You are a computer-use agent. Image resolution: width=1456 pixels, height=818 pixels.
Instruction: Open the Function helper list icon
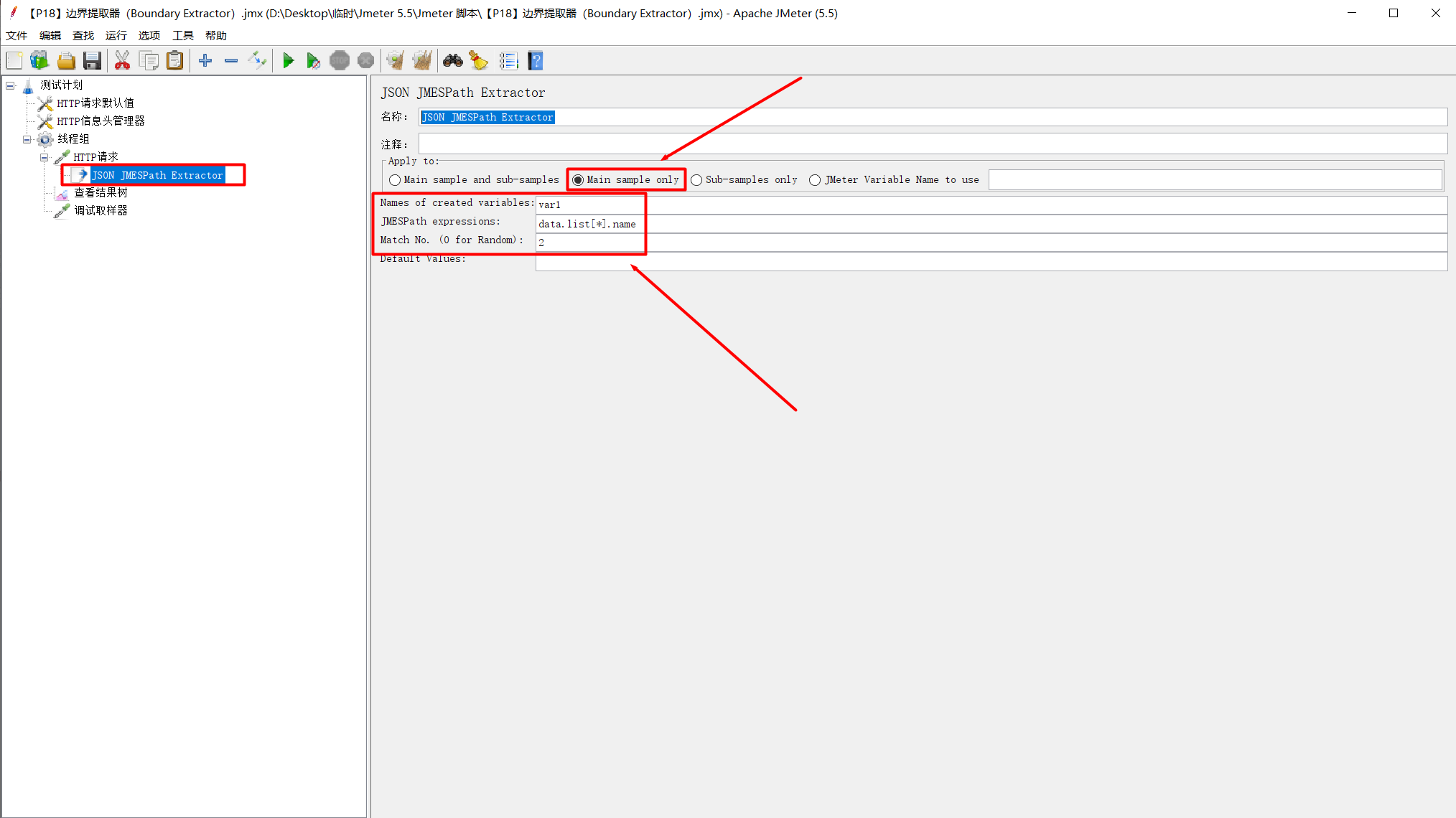[508, 61]
